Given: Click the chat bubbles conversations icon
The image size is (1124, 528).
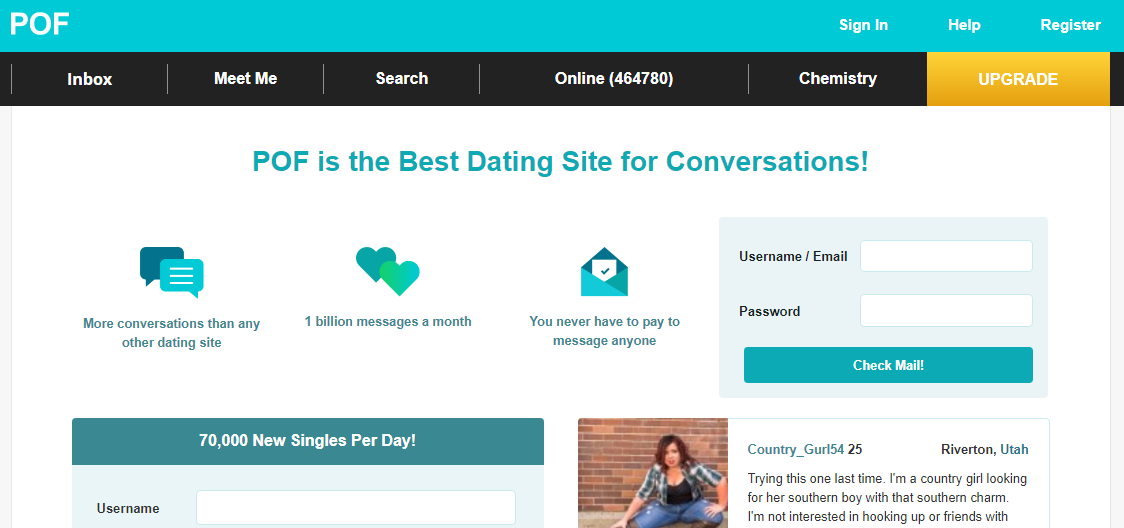Looking at the screenshot, I should 171,272.
